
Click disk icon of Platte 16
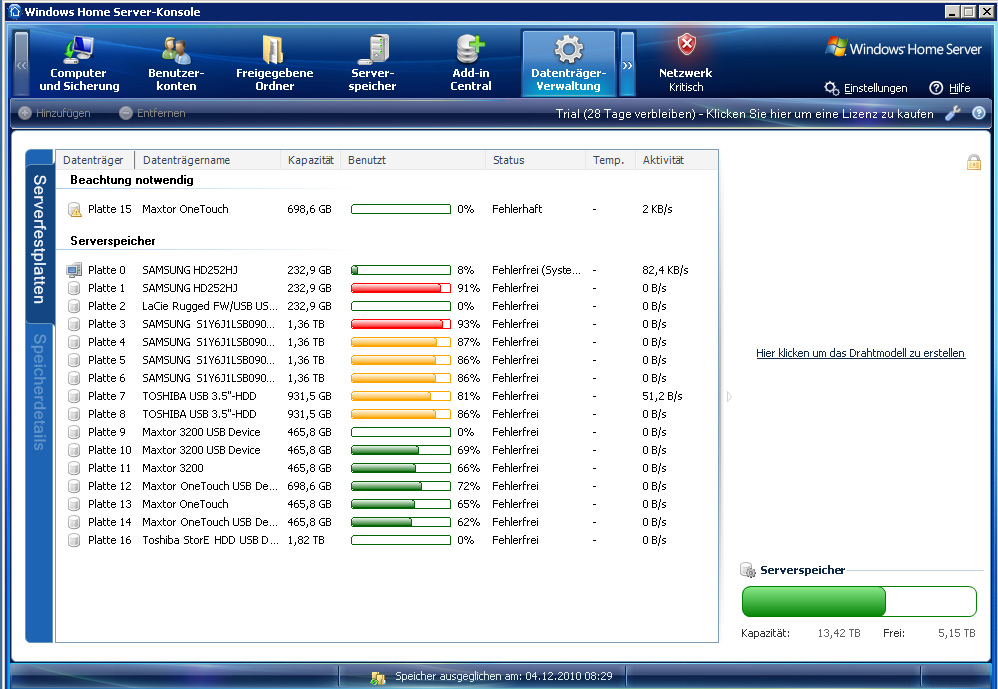[74, 540]
